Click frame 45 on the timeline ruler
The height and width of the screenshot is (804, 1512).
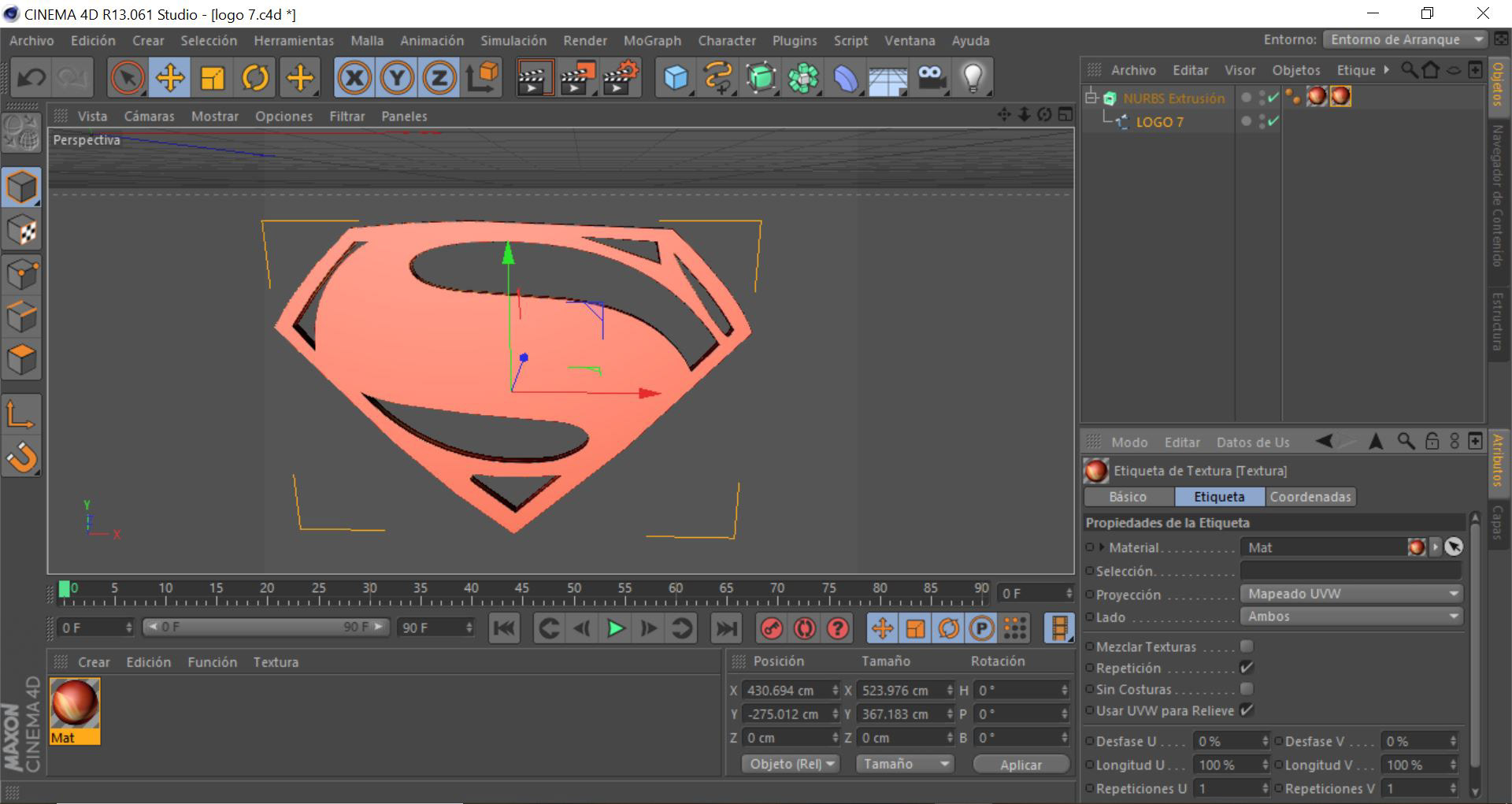coord(522,588)
